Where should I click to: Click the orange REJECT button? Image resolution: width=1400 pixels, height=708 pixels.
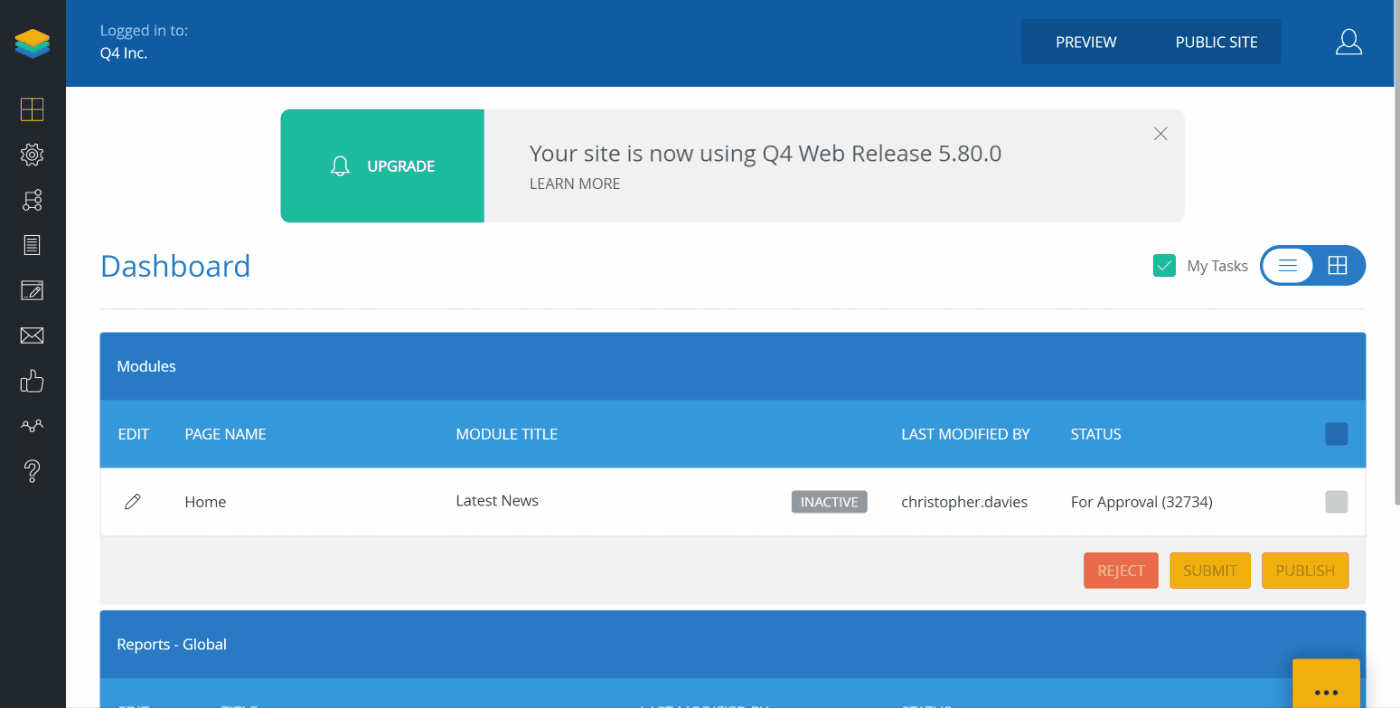click(x=1121, y=571)
